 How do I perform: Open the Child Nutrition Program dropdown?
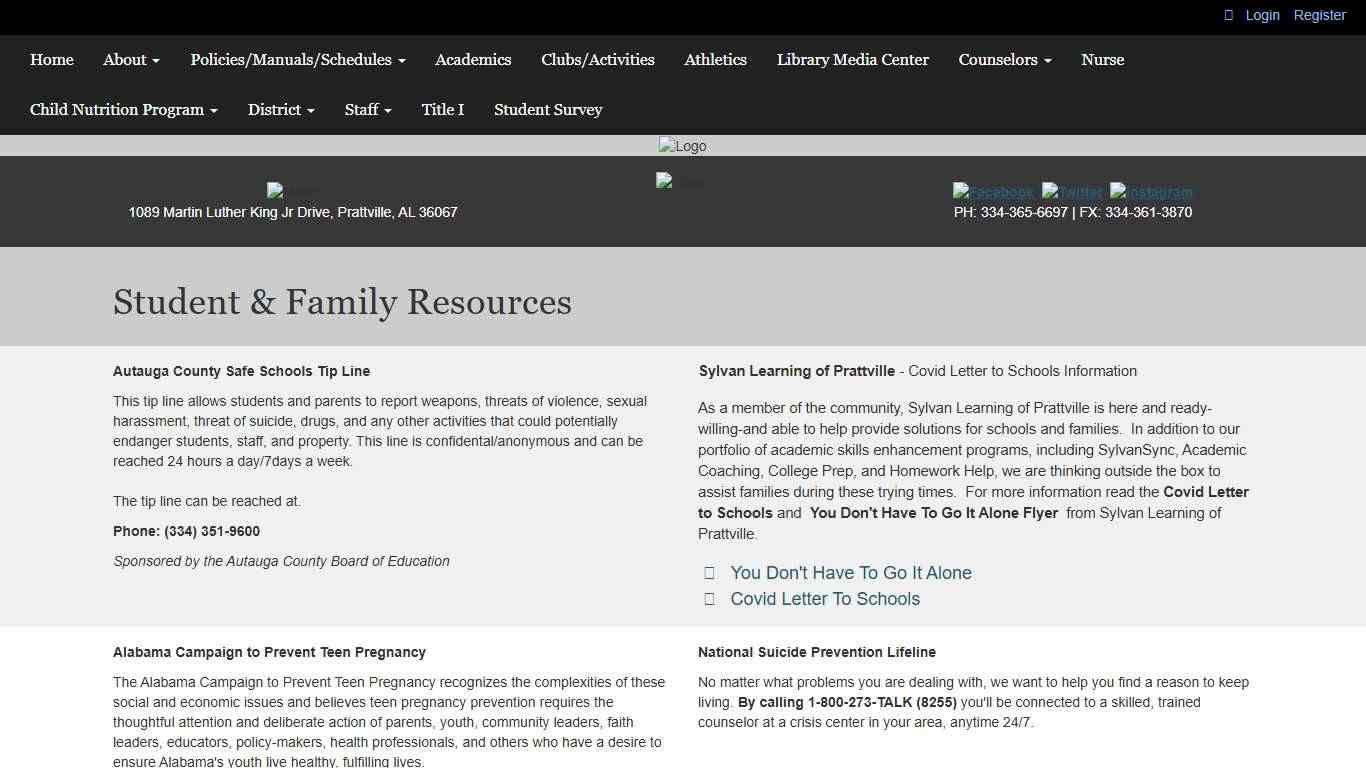point(123,110)
